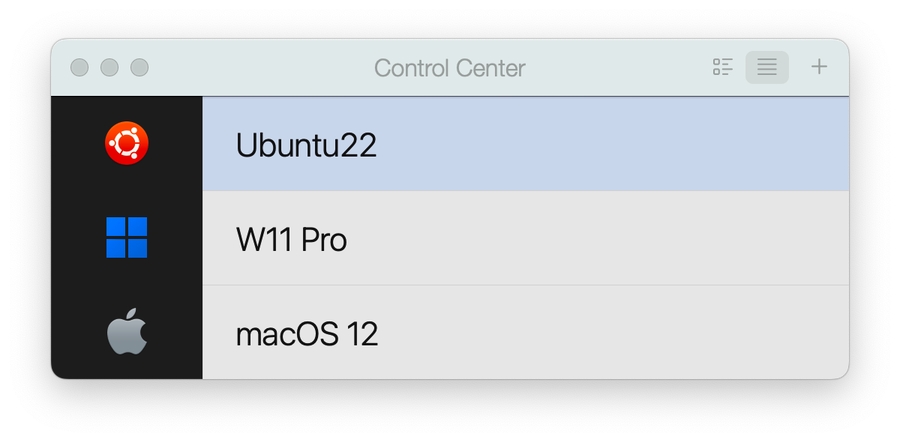Click dark sidebar between Windows and Apple icons
This screenshot has height=442, width=900.
click(127, 283)
